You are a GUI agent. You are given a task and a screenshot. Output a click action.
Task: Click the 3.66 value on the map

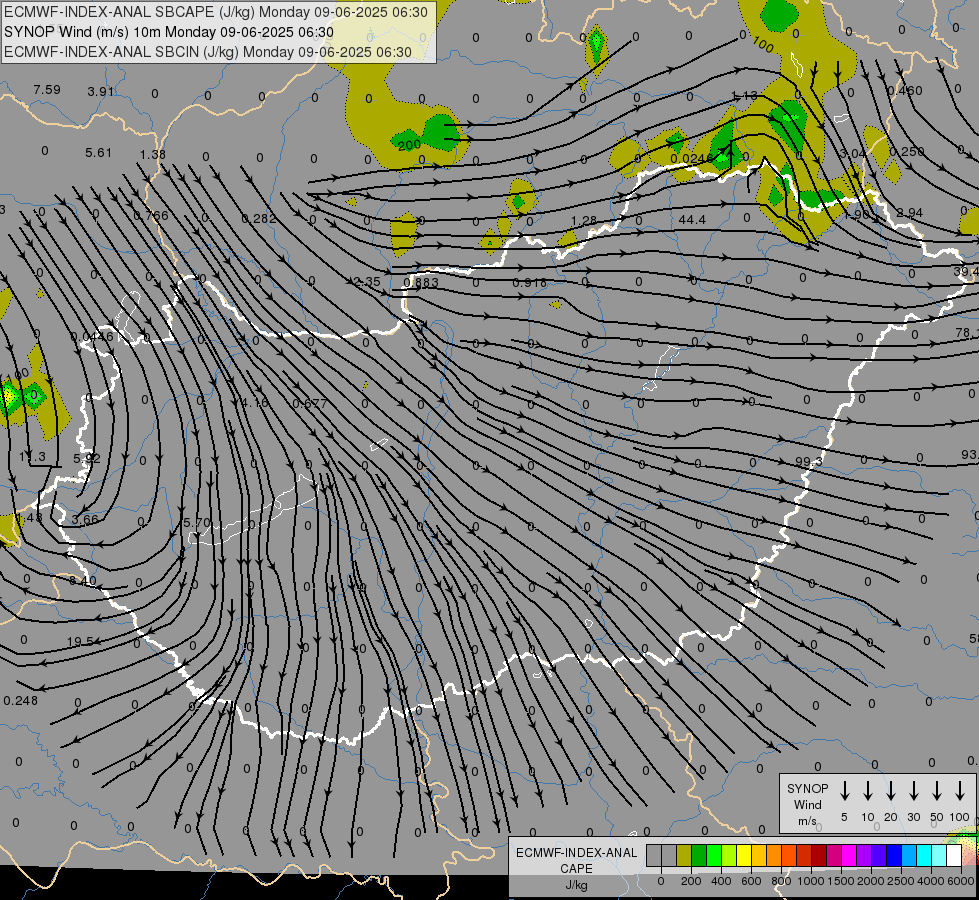tap(85, 520)
